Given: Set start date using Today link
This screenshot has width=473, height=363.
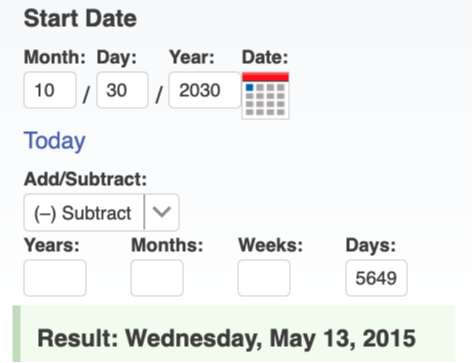Looking at the screenshot, I should tap(54, 141).
